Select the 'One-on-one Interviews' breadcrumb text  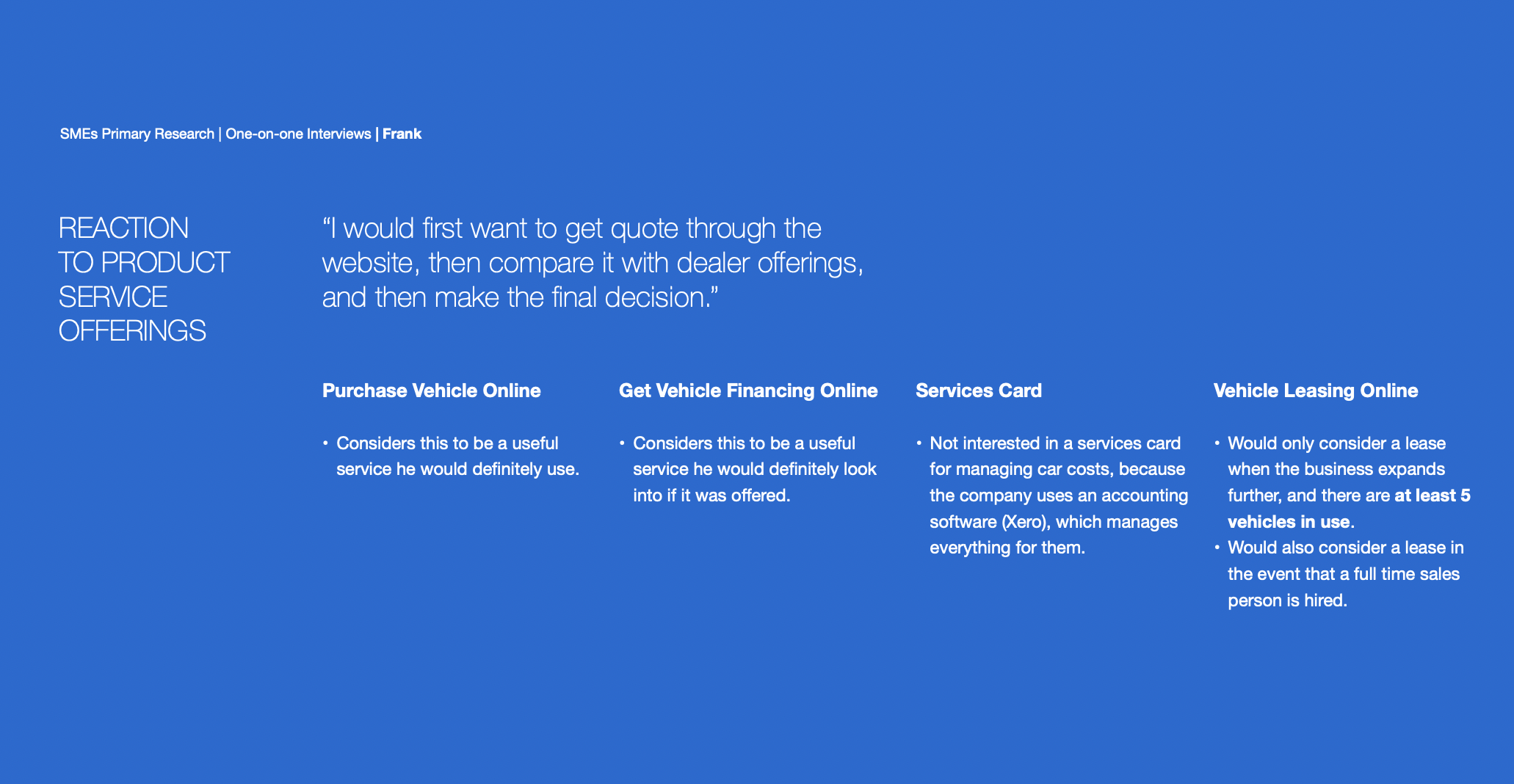pyautogui.click(x=298, y=134)
